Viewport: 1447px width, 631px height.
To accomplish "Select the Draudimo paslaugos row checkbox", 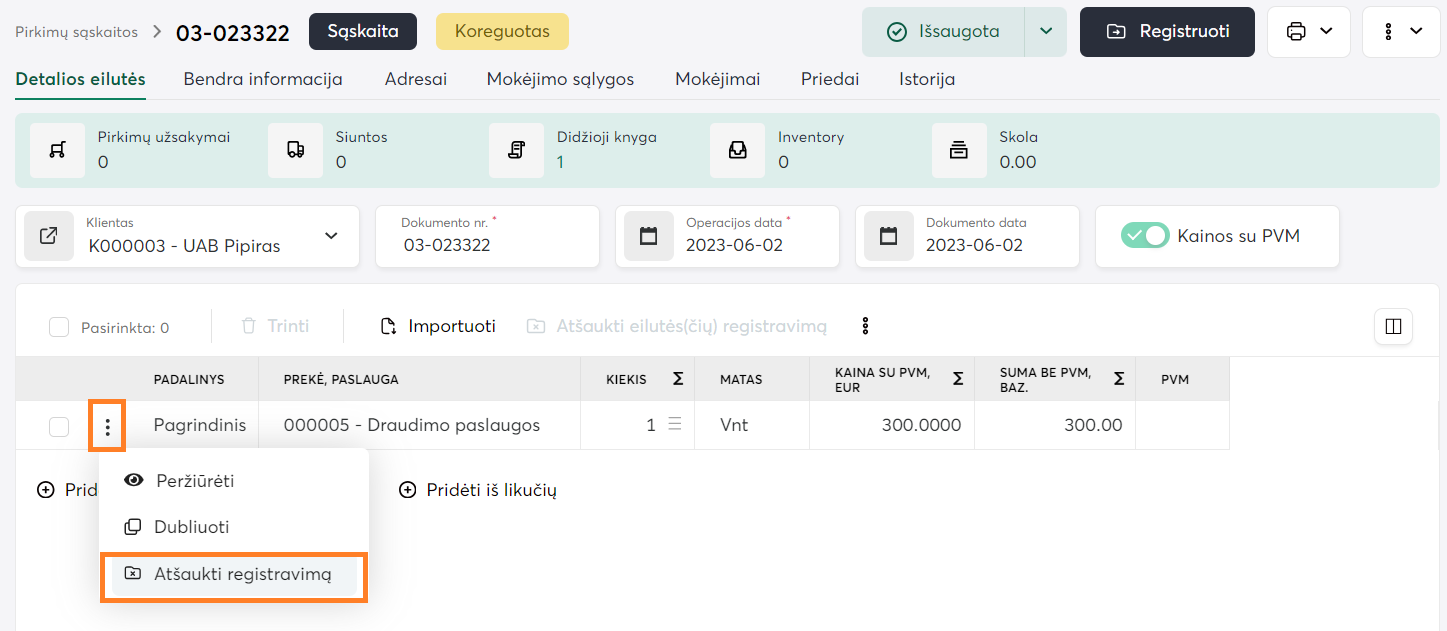I will (59, 427).
